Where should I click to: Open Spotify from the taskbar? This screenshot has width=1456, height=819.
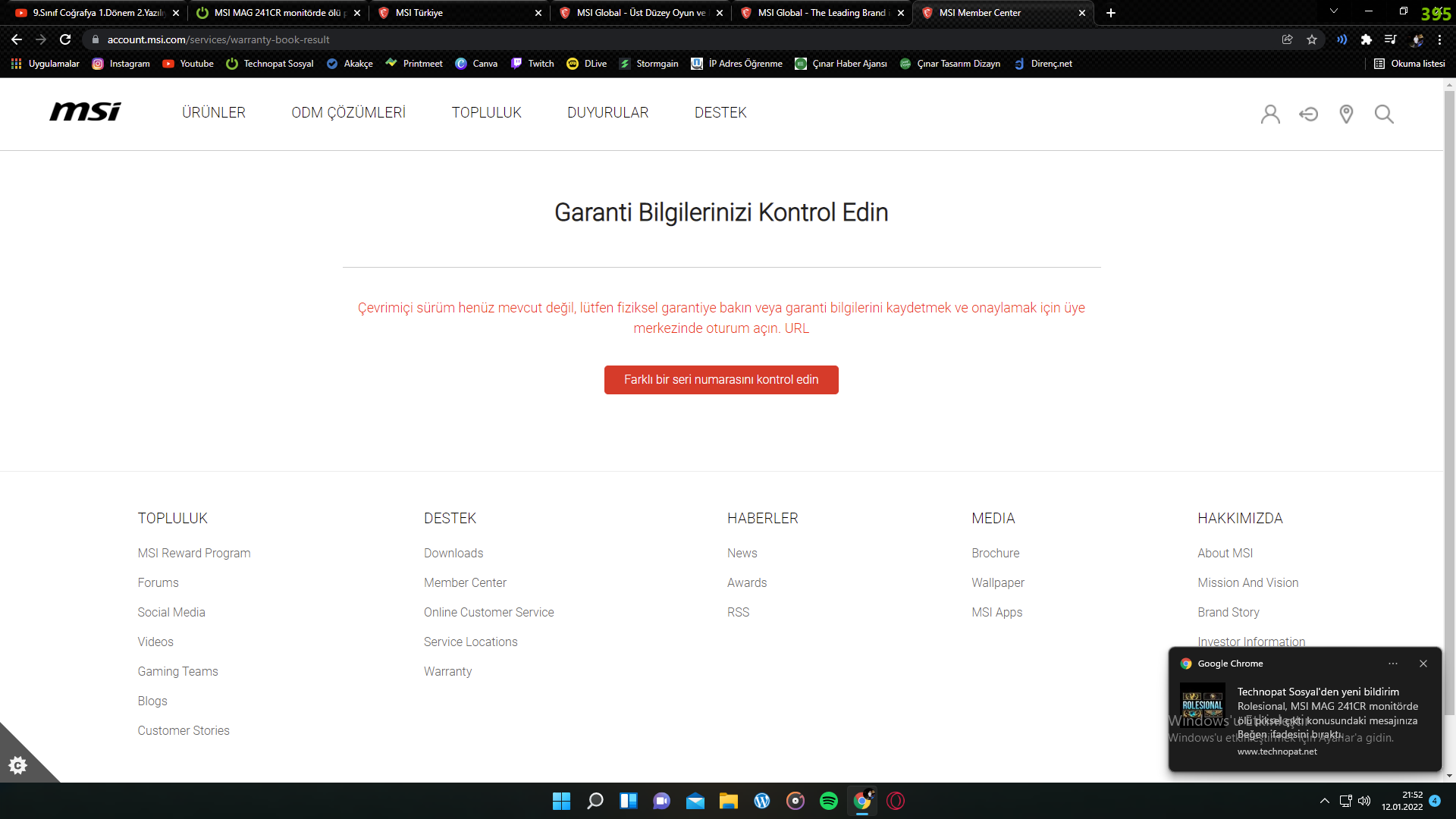tap(828, 801)
